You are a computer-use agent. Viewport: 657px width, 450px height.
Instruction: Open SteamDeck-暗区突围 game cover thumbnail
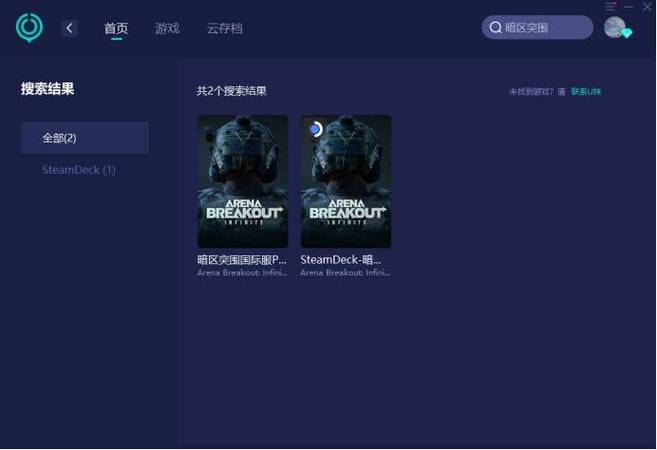(x=346, y=181)
